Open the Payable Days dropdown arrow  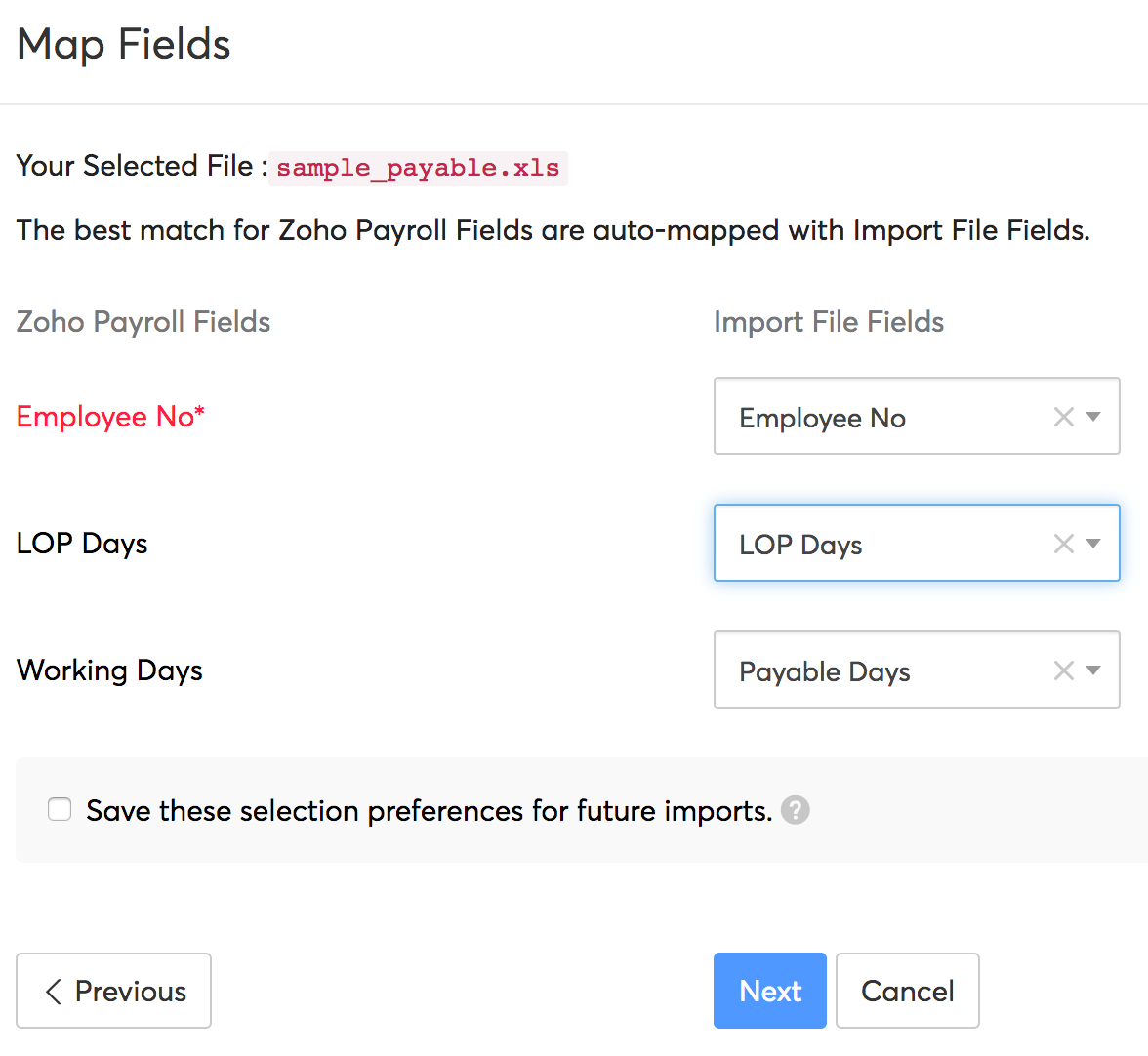point(1093,670)
